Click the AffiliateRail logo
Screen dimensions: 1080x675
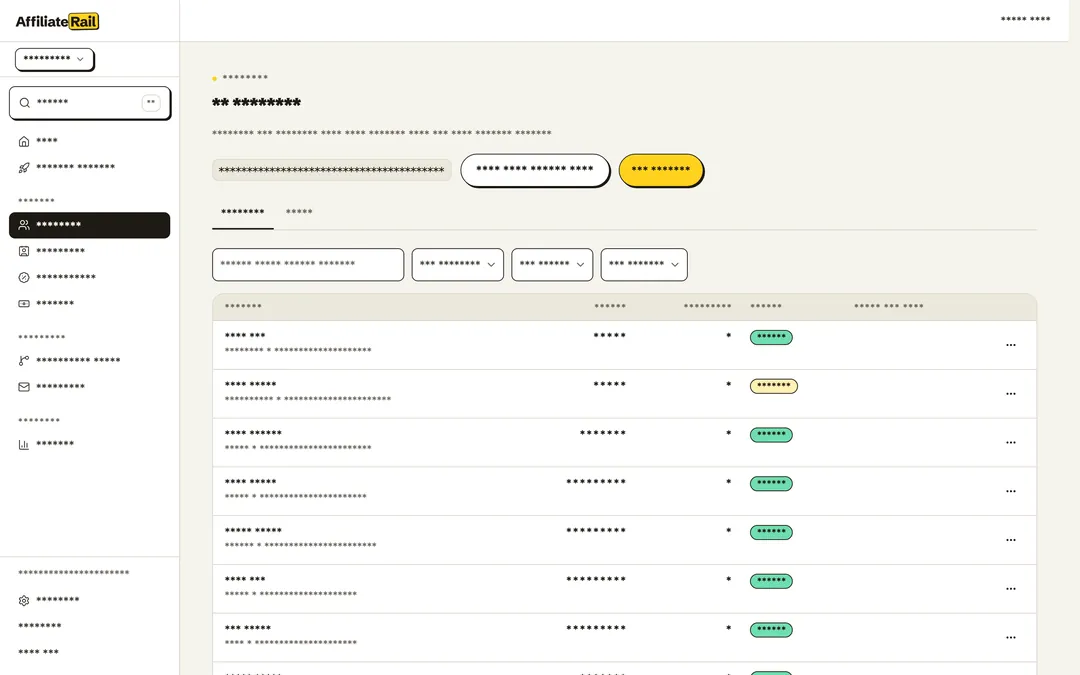click(x=57, y=21)
